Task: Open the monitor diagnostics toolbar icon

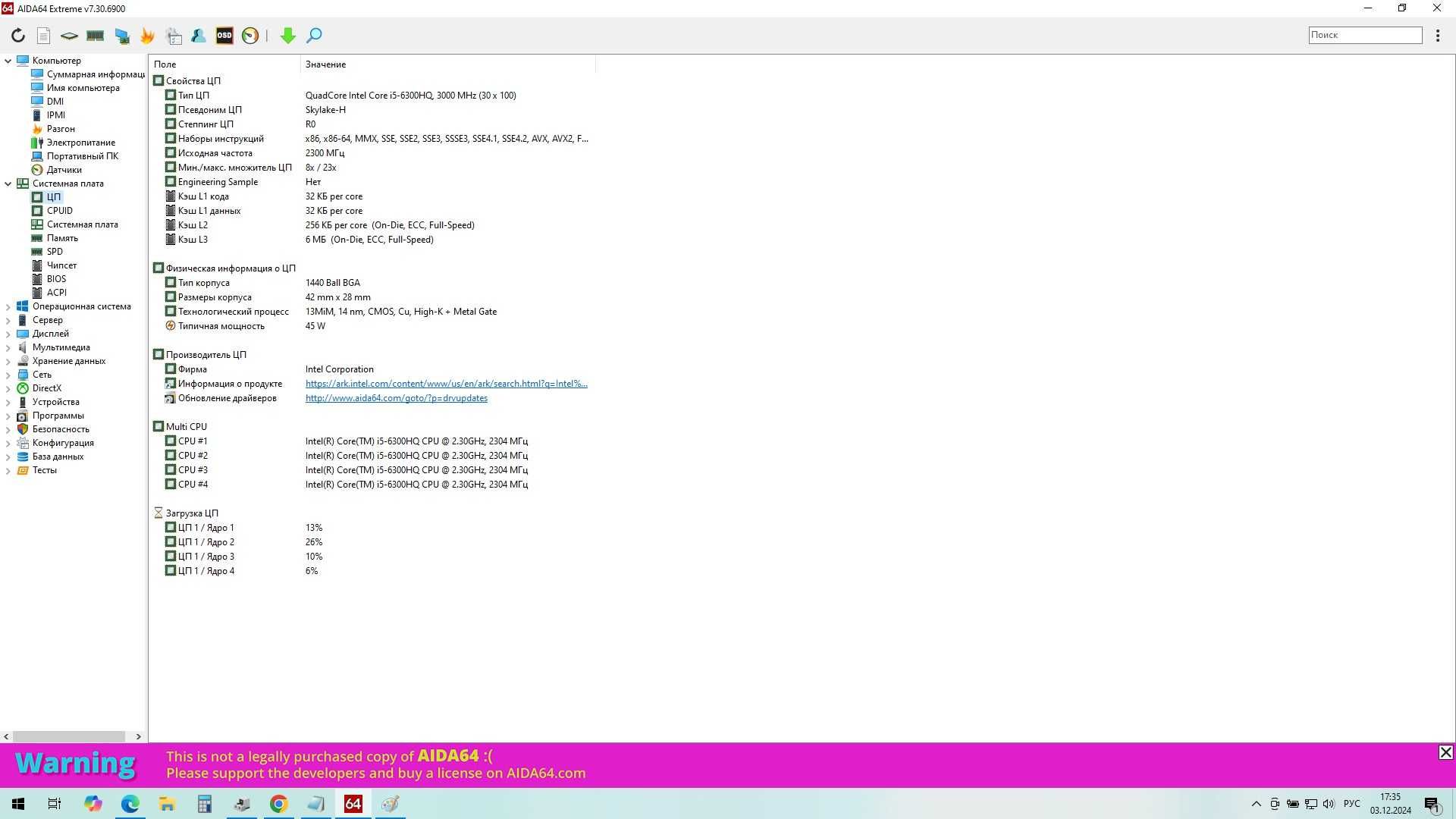Action: point(121,36)
